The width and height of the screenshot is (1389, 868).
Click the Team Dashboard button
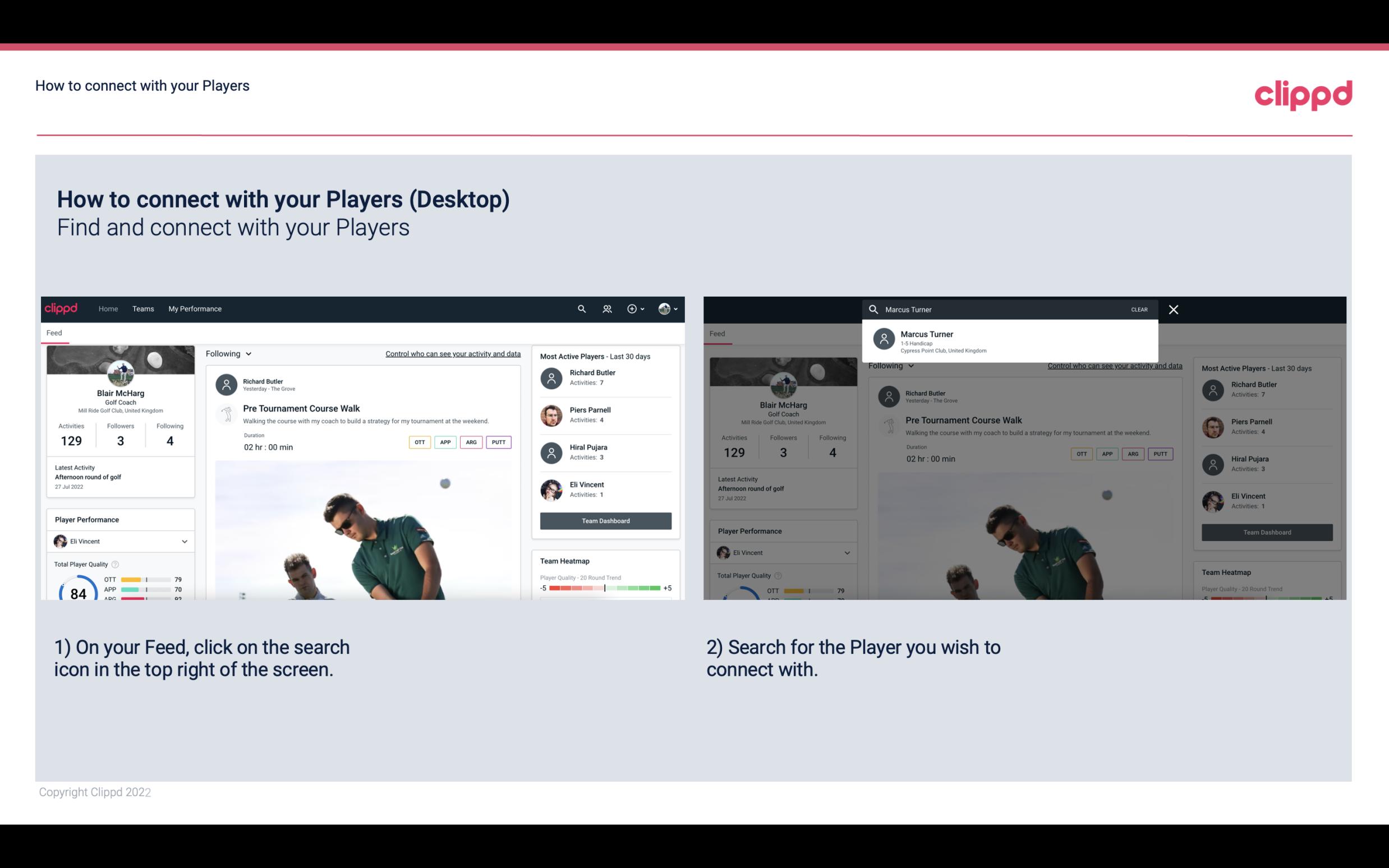[604, 520]
